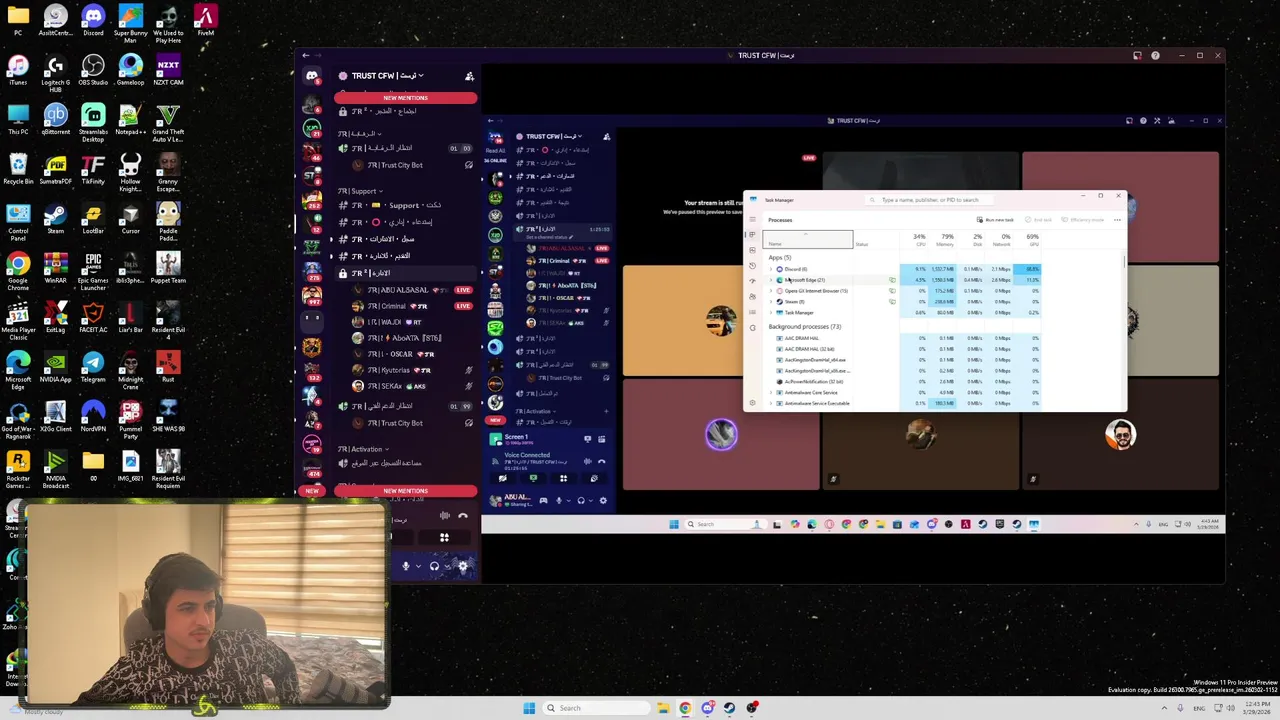The image size is (1280, 720).
Task: Open Steam from Windows taskbar
Action: pos(730,708)
